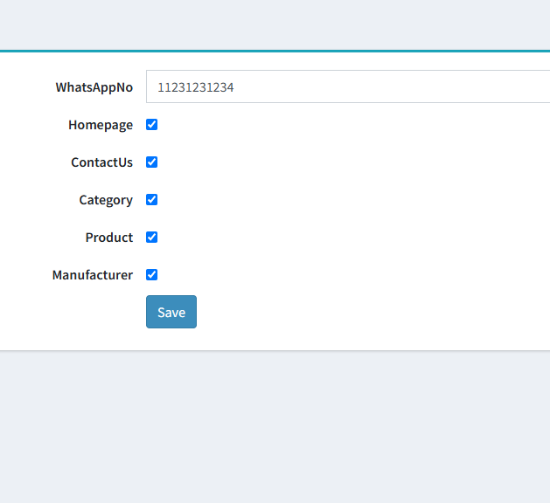Click the WhatsAppNo input field
Screen dimensions: 550x503
pyautogui.click(x=348, y=87)
